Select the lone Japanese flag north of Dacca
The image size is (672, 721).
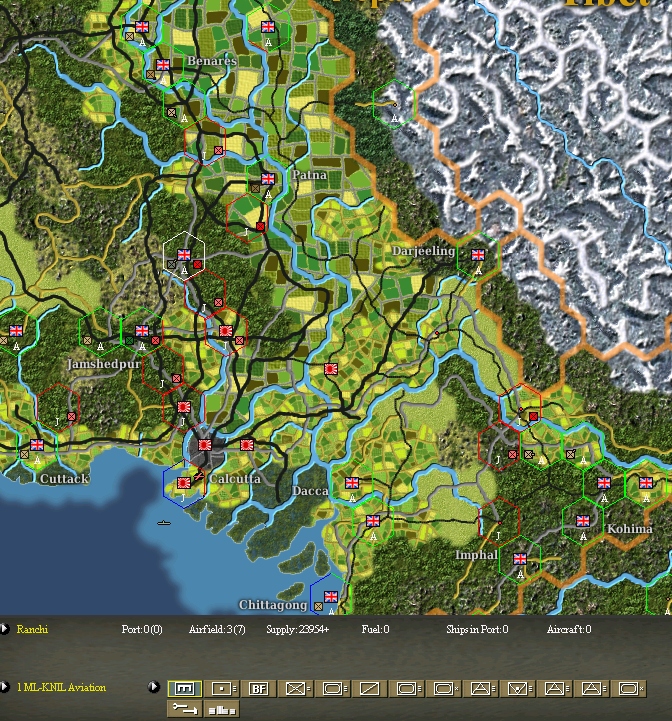[331, 368]
